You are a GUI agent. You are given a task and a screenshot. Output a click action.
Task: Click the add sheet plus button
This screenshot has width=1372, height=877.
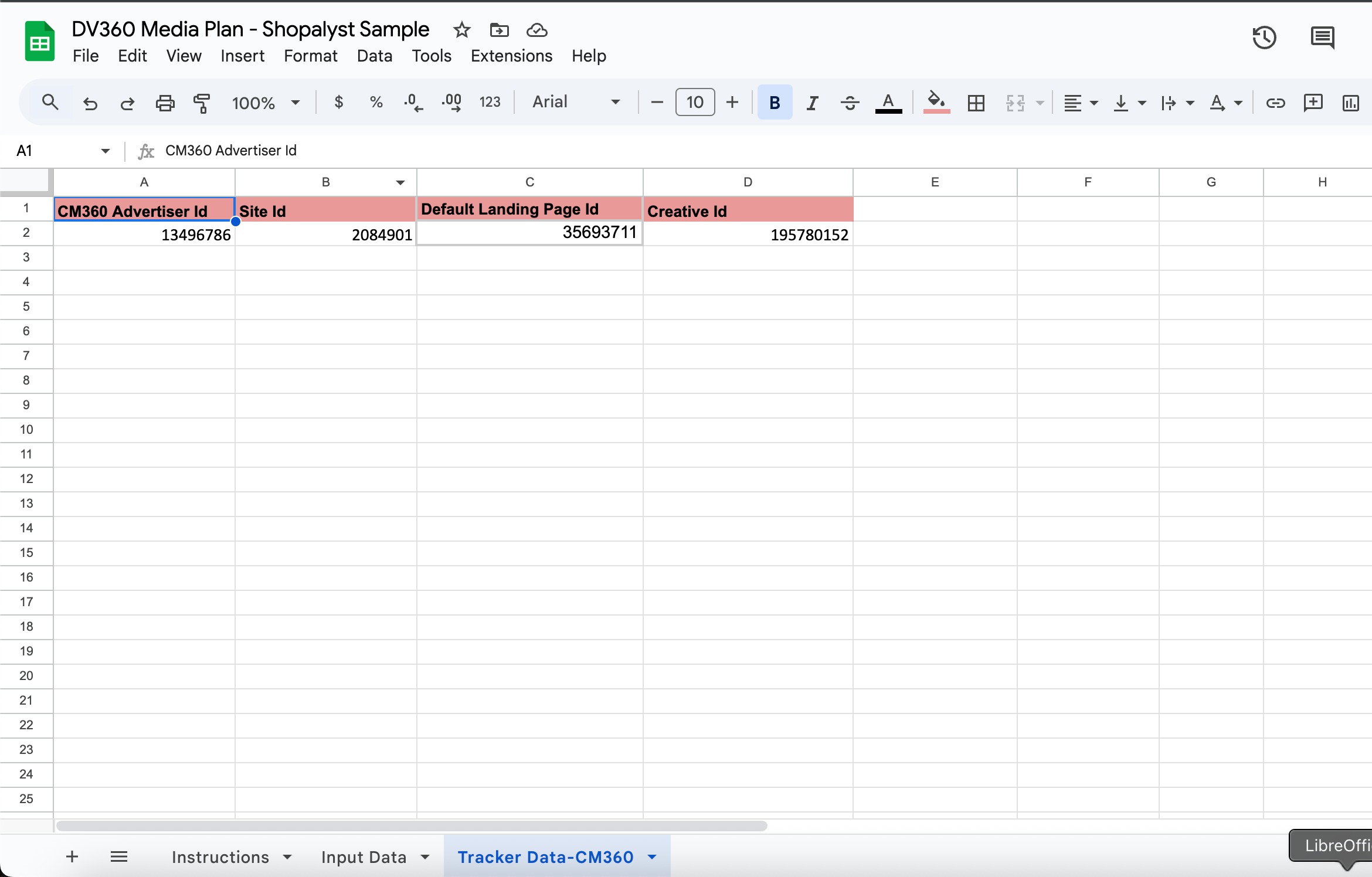click(72, 856)
